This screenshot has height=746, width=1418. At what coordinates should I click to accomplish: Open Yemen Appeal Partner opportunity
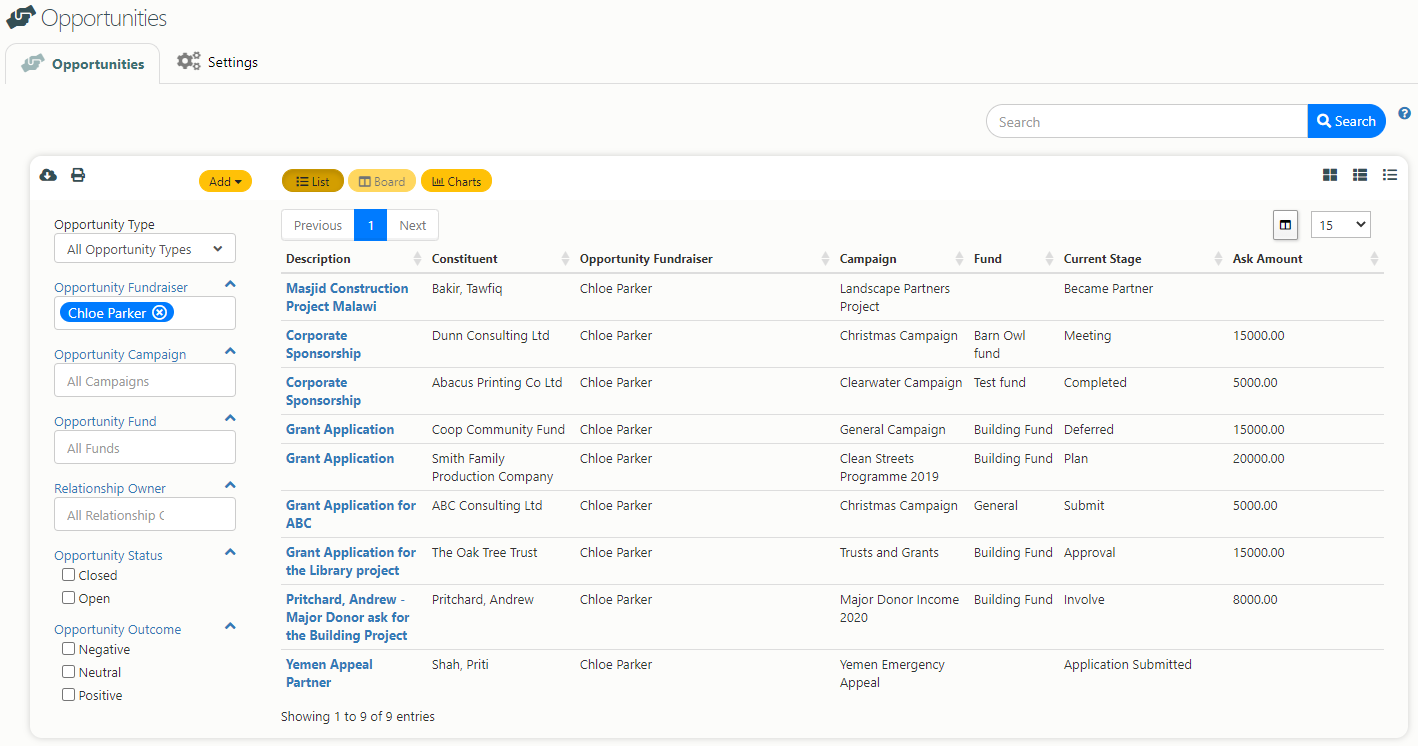pos(329,673)
